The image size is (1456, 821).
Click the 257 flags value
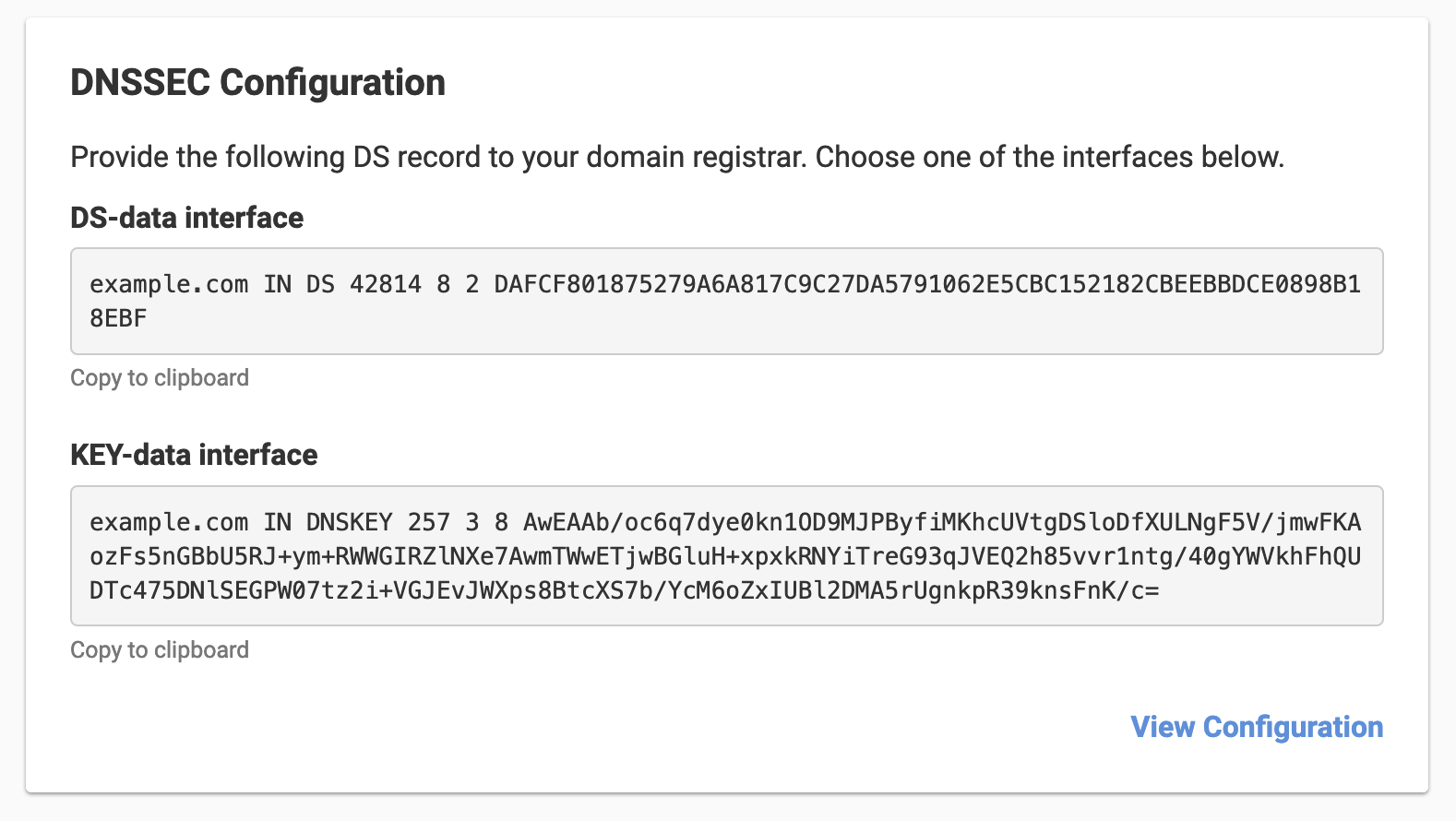(x=428, y=522)
